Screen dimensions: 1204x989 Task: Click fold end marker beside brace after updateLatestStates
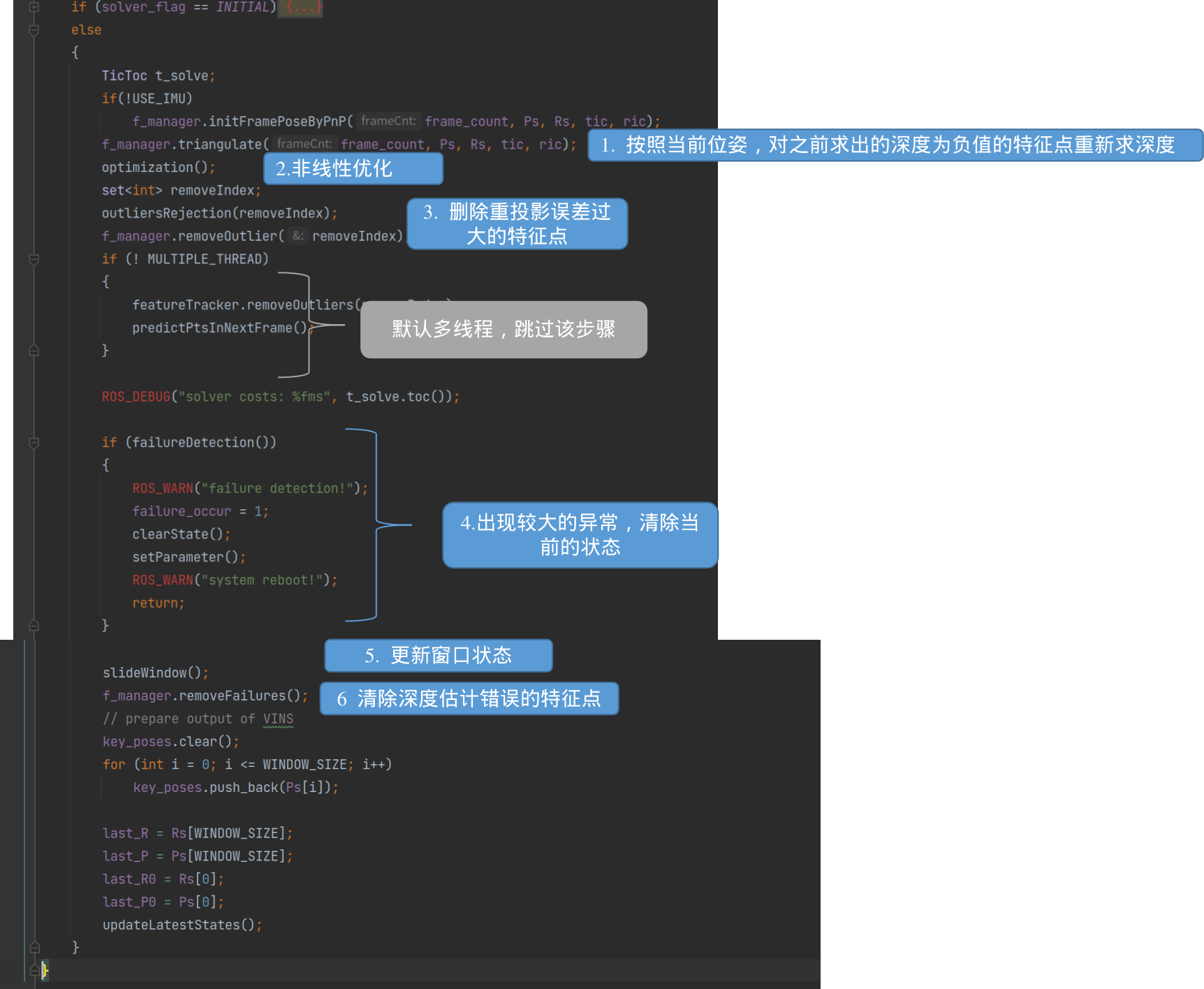click(34, 947)
